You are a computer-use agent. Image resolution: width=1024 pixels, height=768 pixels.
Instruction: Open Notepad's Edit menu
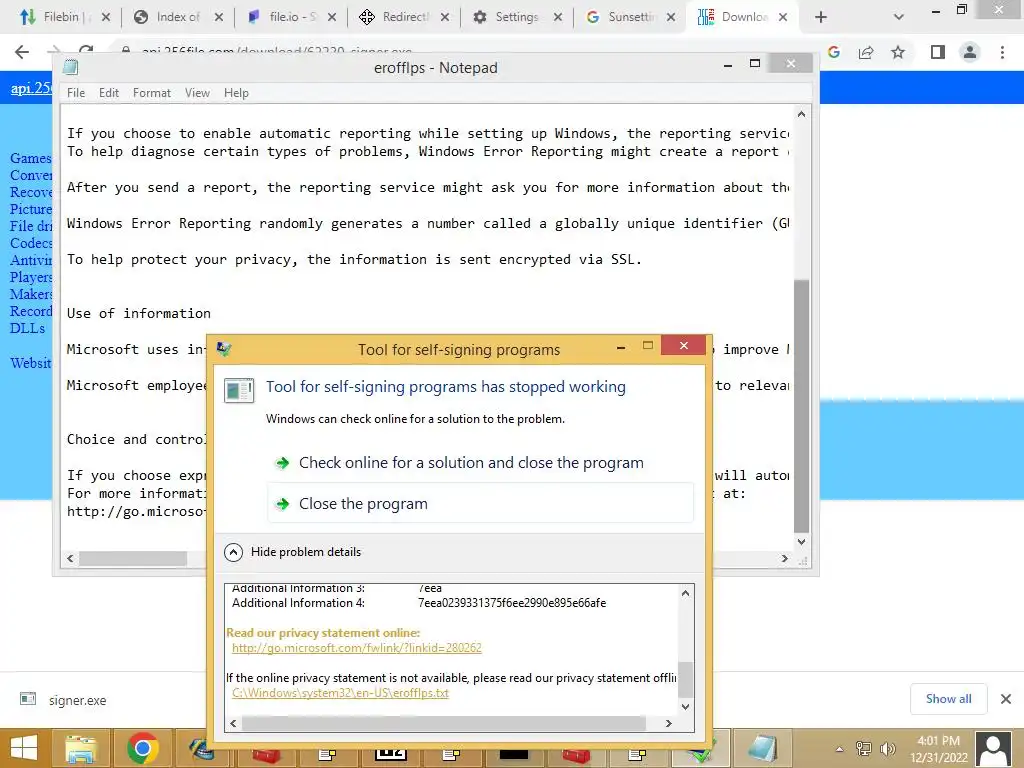[108, 93]
